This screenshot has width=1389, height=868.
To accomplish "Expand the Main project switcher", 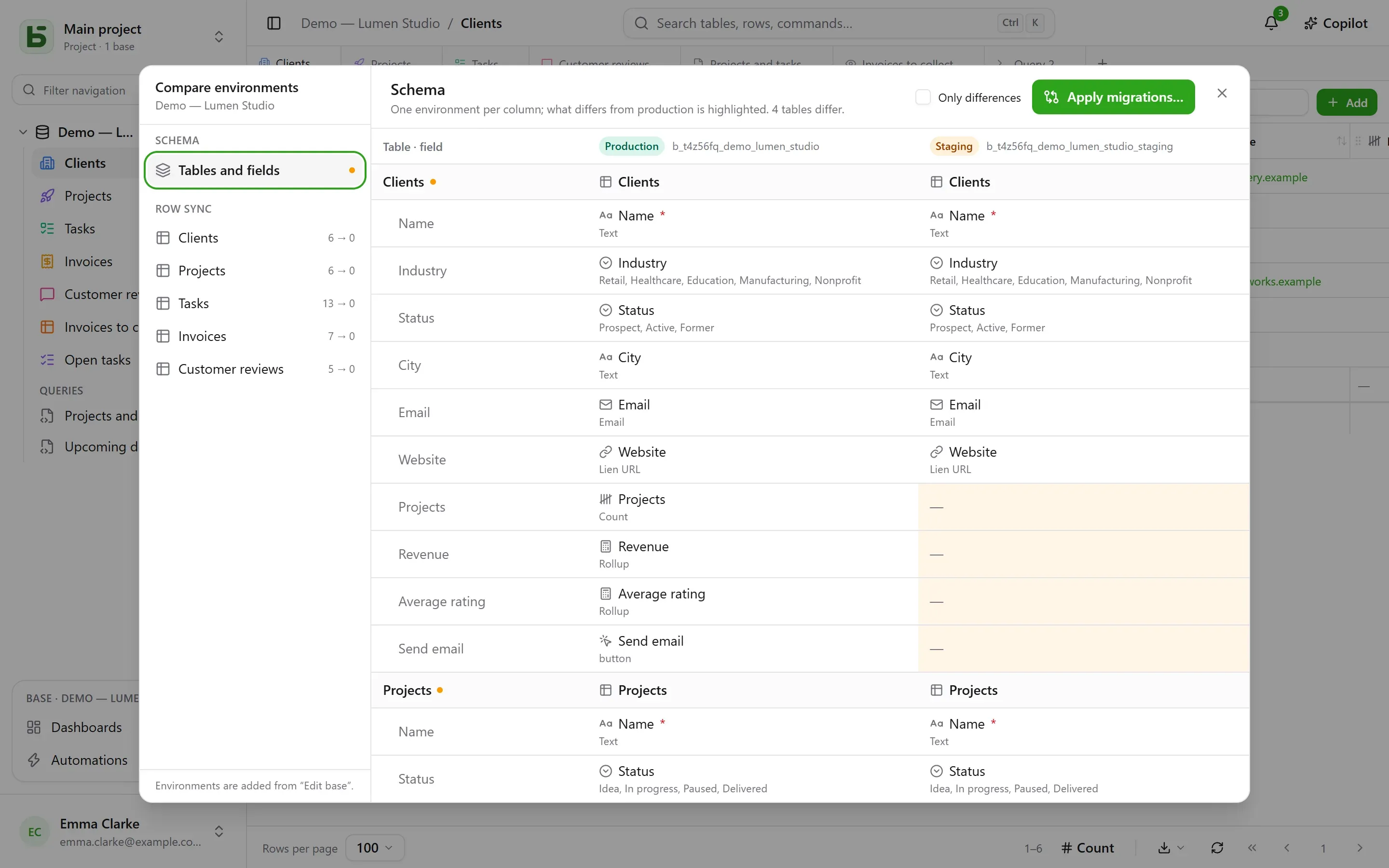I will 218,37.
